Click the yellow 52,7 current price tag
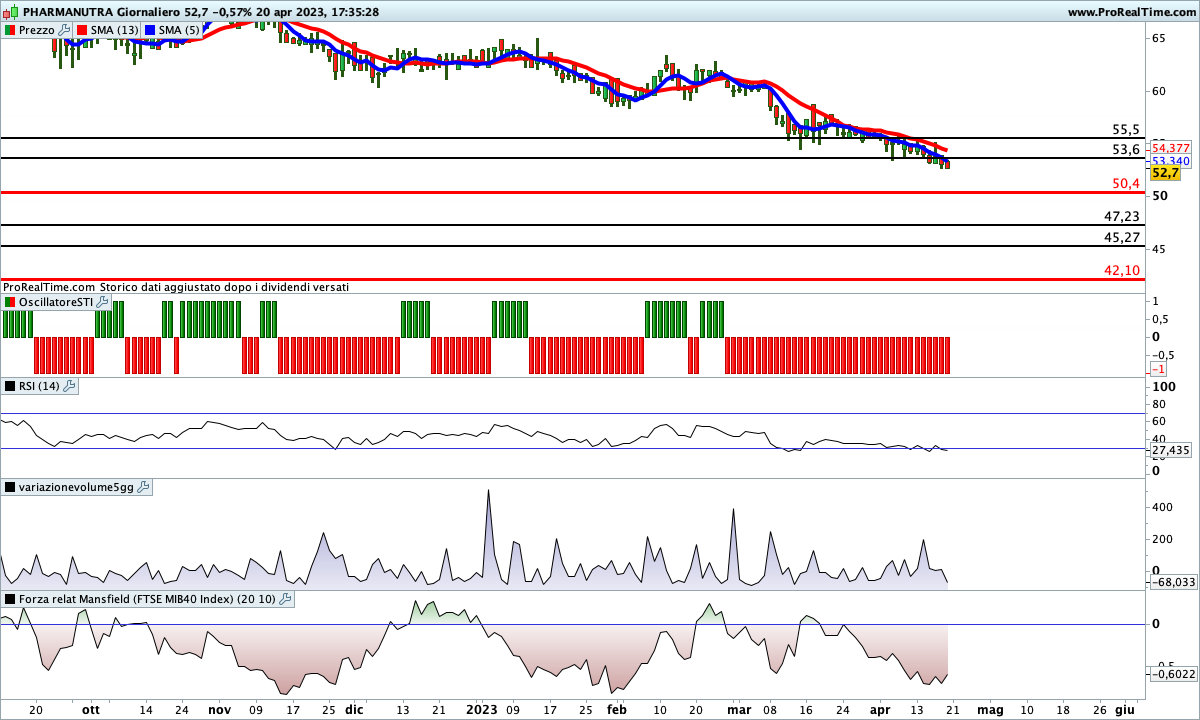Image resolution: width=1200 pixels, height=720 pixels. pos(1165,173)
